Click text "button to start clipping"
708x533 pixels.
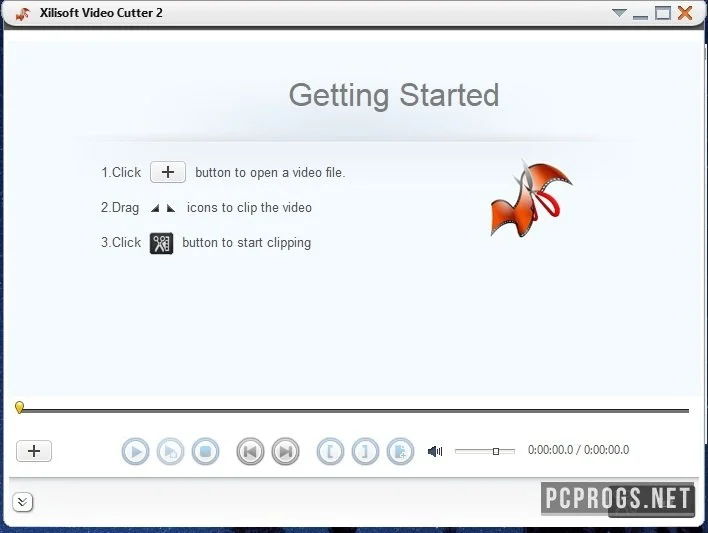coord(247,243)
